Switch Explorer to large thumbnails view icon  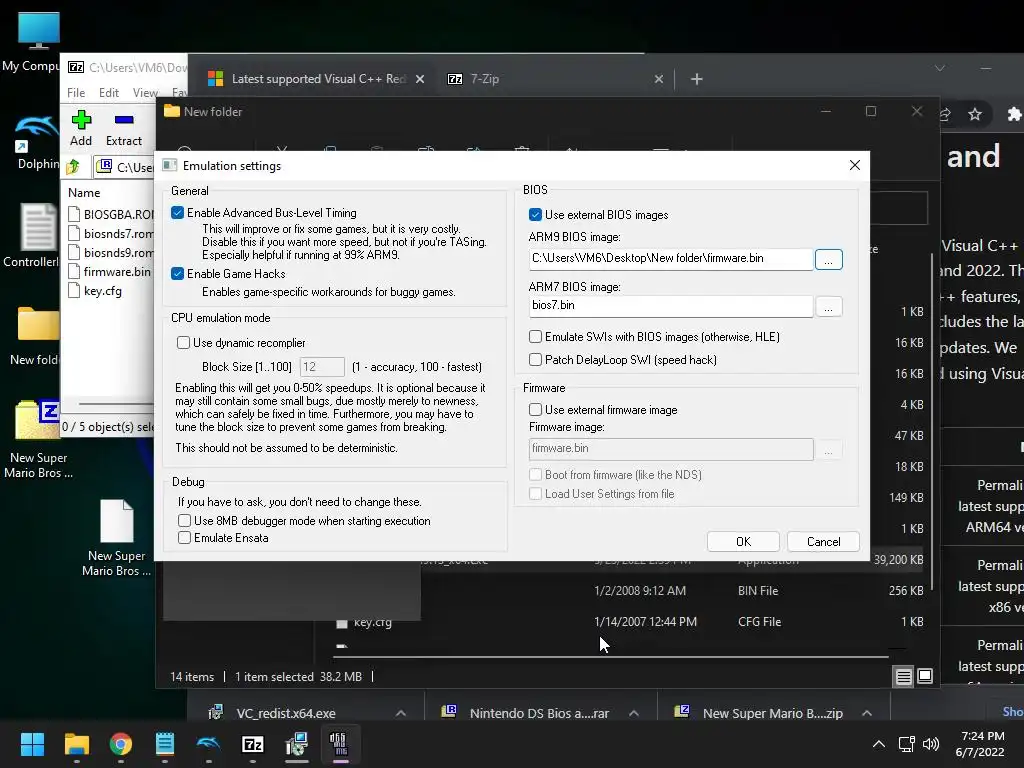pos(925,677)
